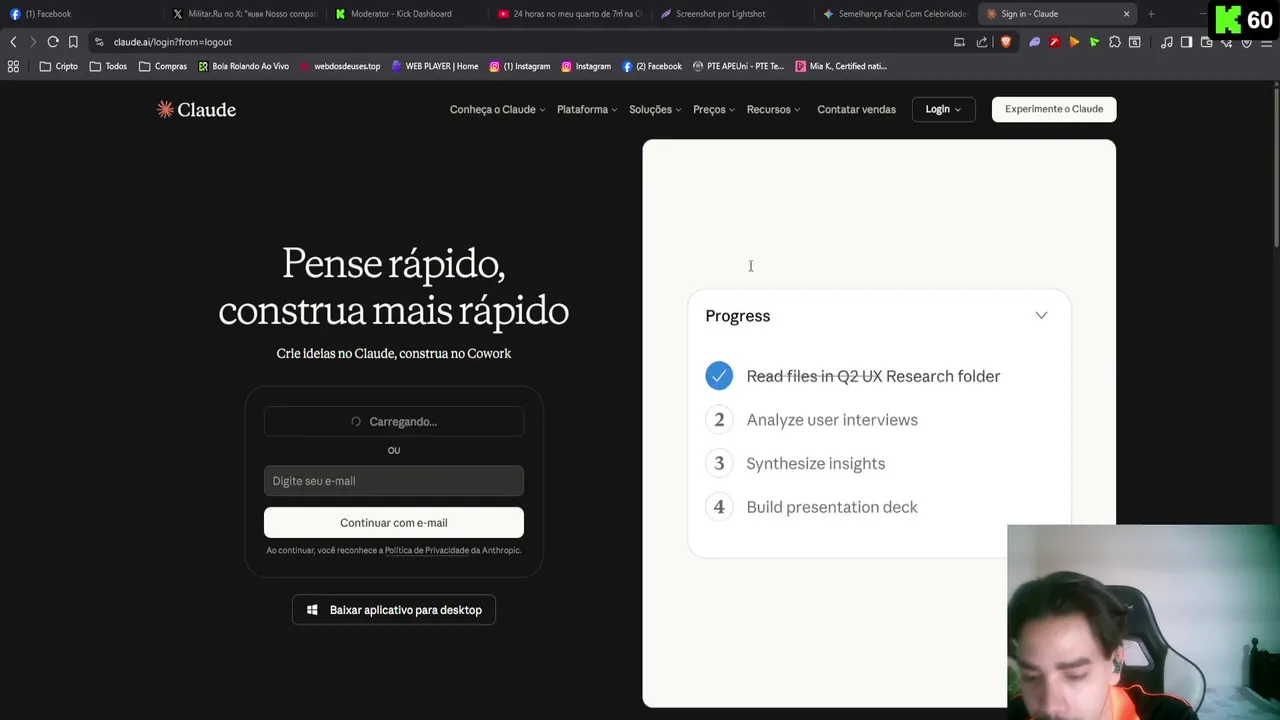The image size is (1280, 720).
Task: Click the green paper plane extension icon
Action: coord(1094,42)
